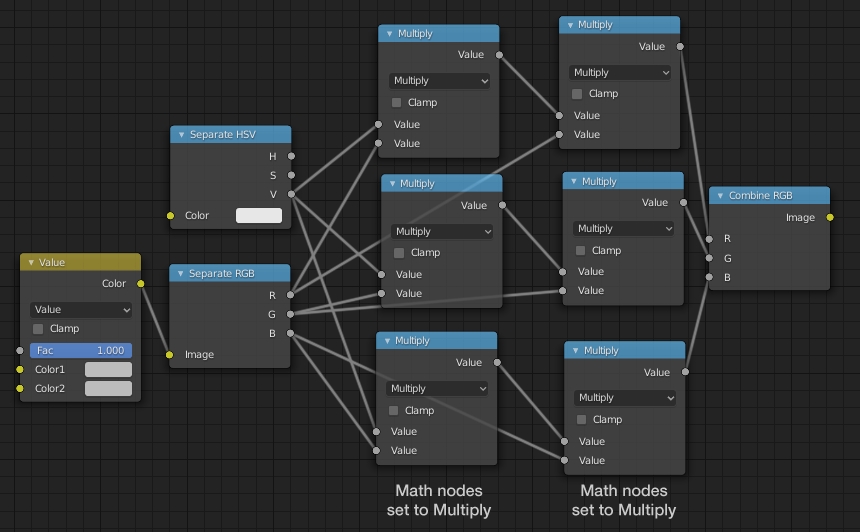
Task: Select the Separate HSV node header title
Action: (x=222, y=135)
